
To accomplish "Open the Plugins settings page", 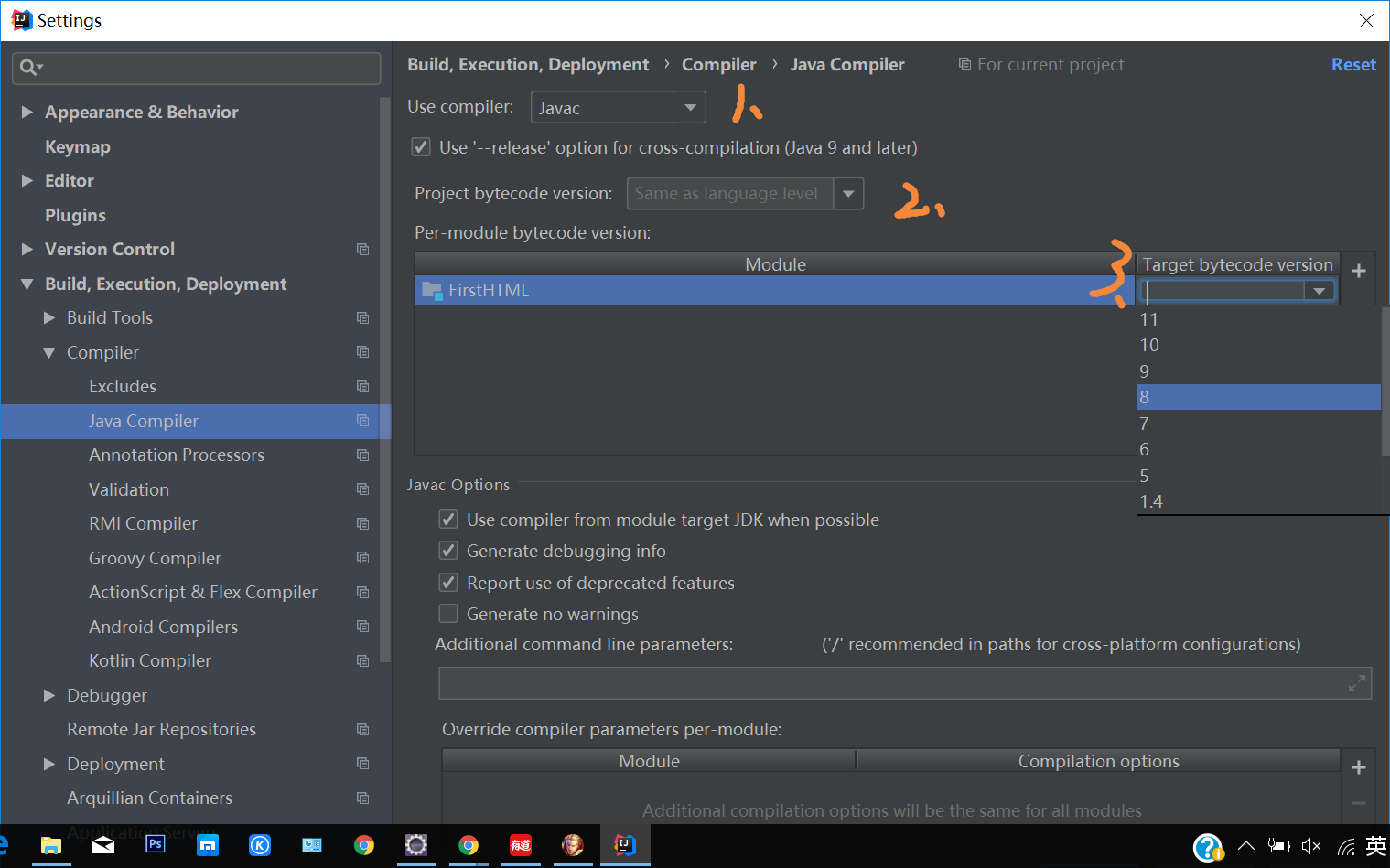I will click(75, 215).
